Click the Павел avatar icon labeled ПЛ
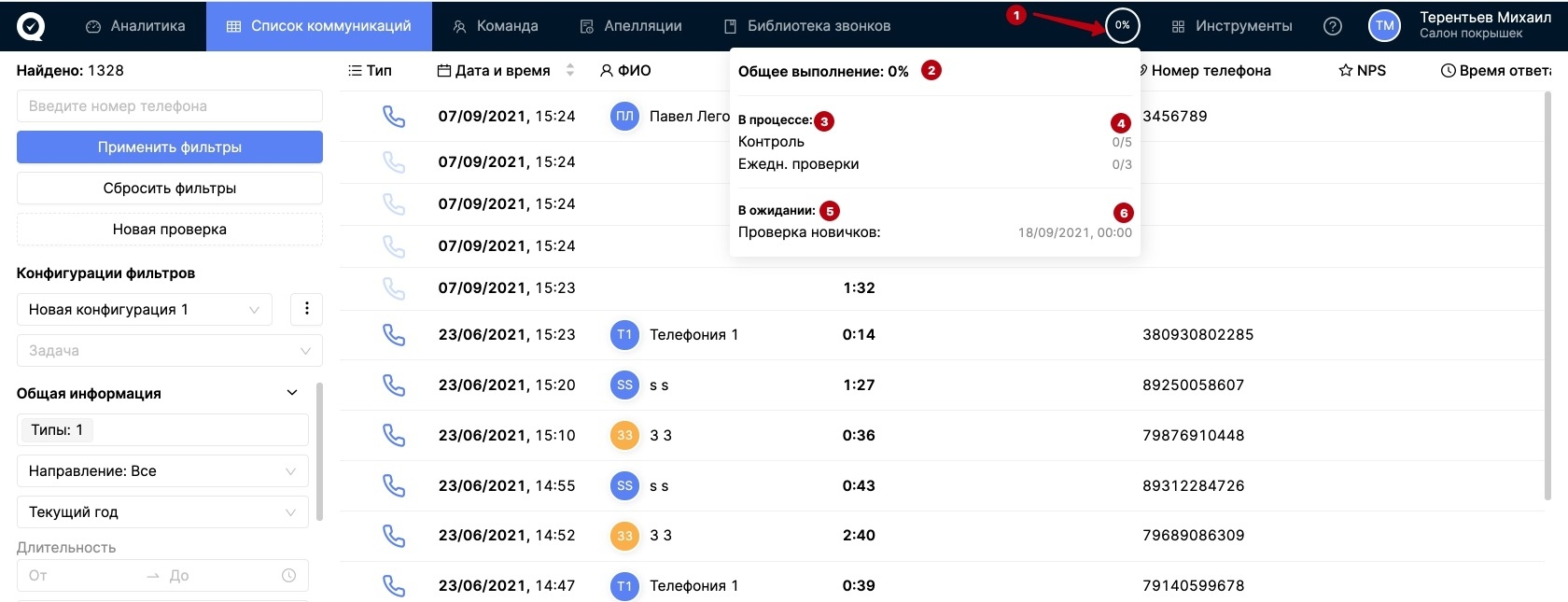 click(x=624, y=117)
